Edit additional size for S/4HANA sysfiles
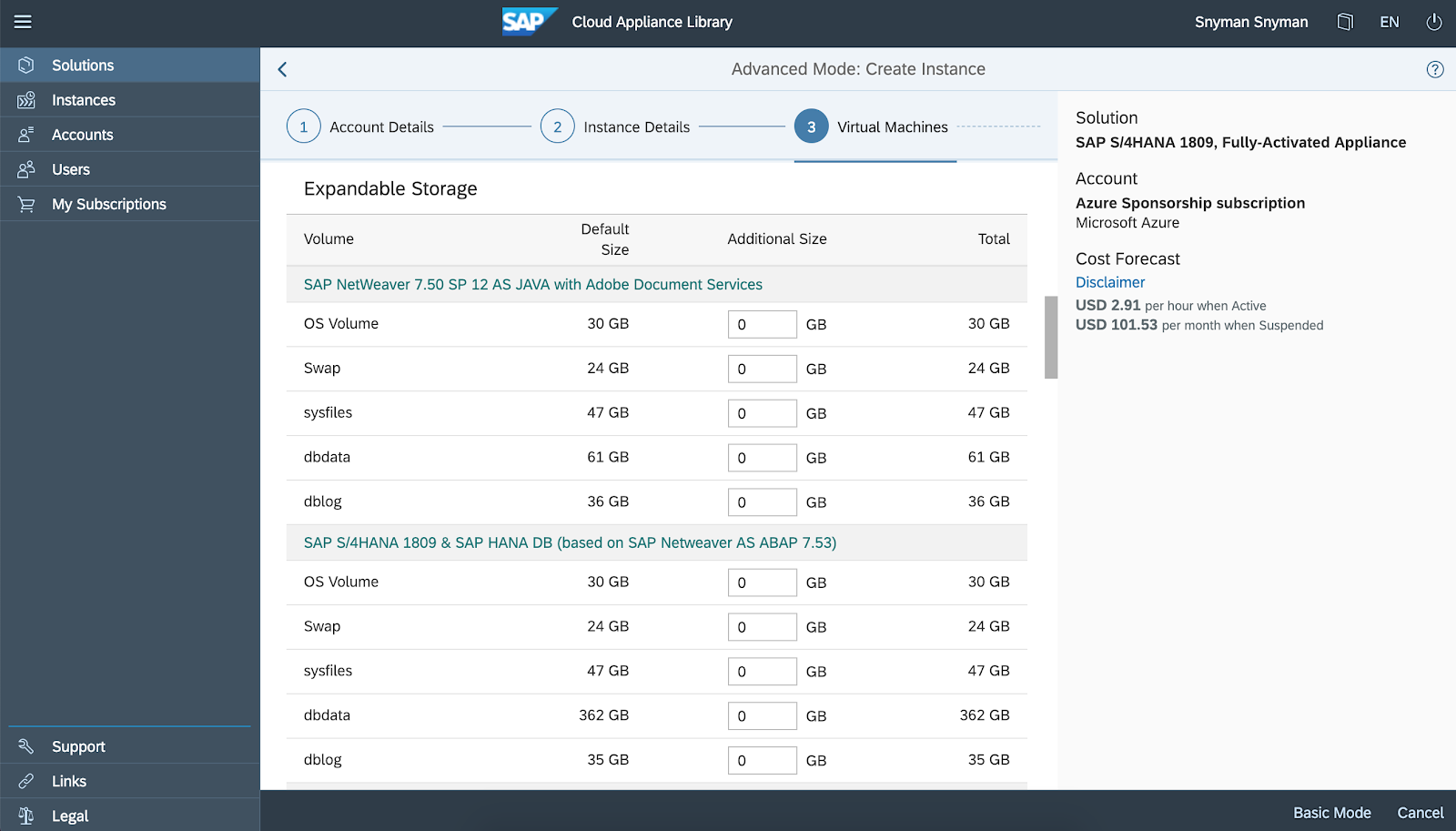Screen dimensions: 1456x831 pos(763,672)
